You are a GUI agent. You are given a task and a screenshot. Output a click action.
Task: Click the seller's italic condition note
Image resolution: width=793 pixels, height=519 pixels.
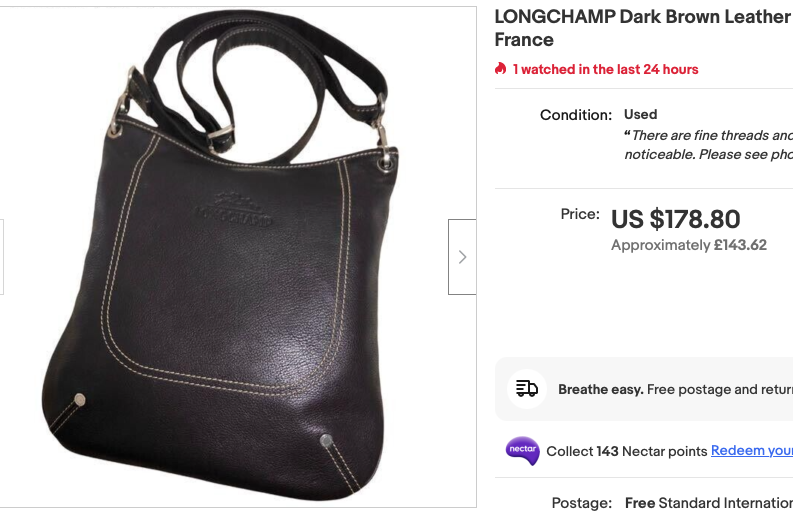point(709,145)
